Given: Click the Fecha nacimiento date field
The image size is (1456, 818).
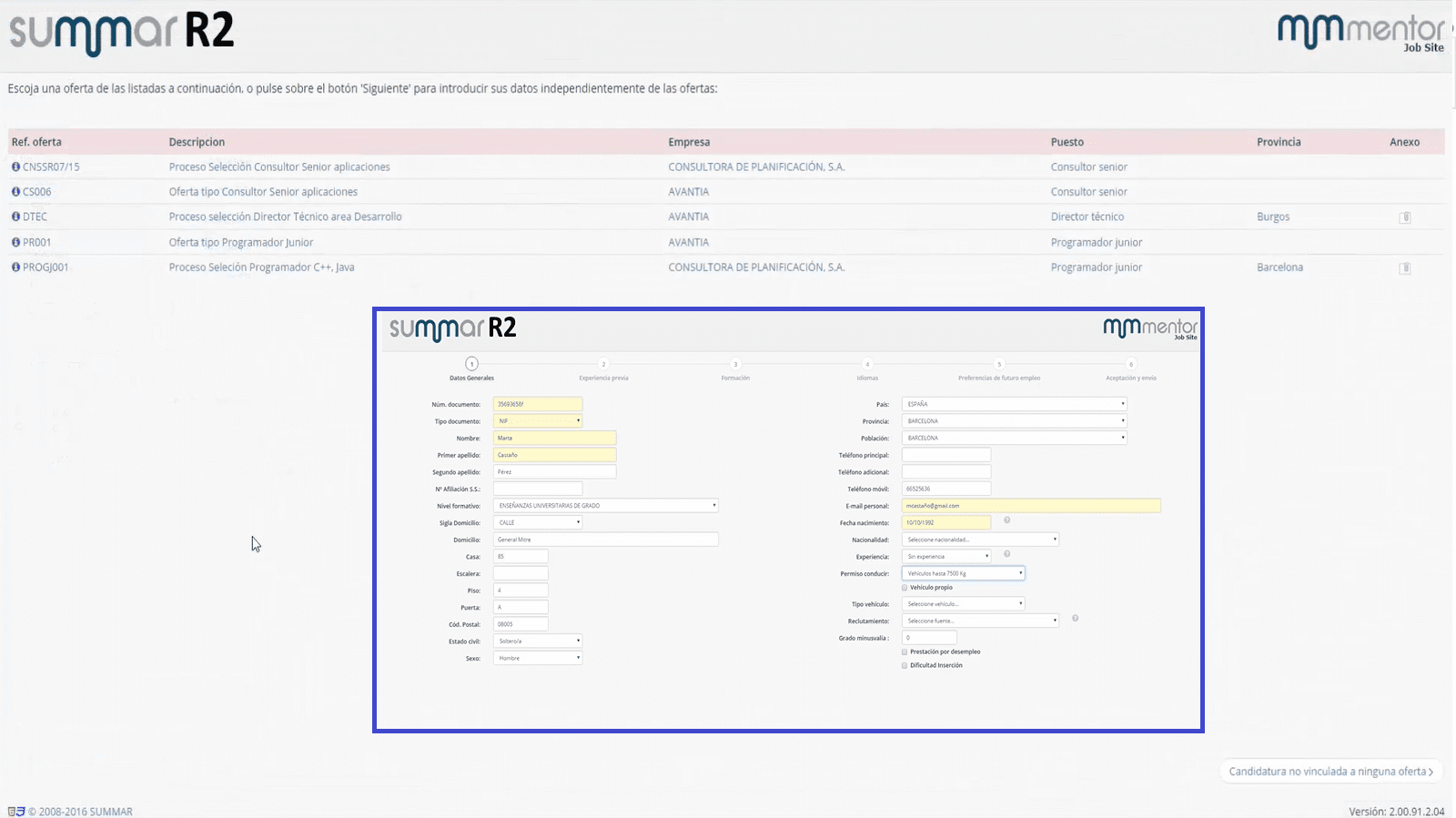Looking at the screenshot, I should pyautogui.click(x=946, y=523).
